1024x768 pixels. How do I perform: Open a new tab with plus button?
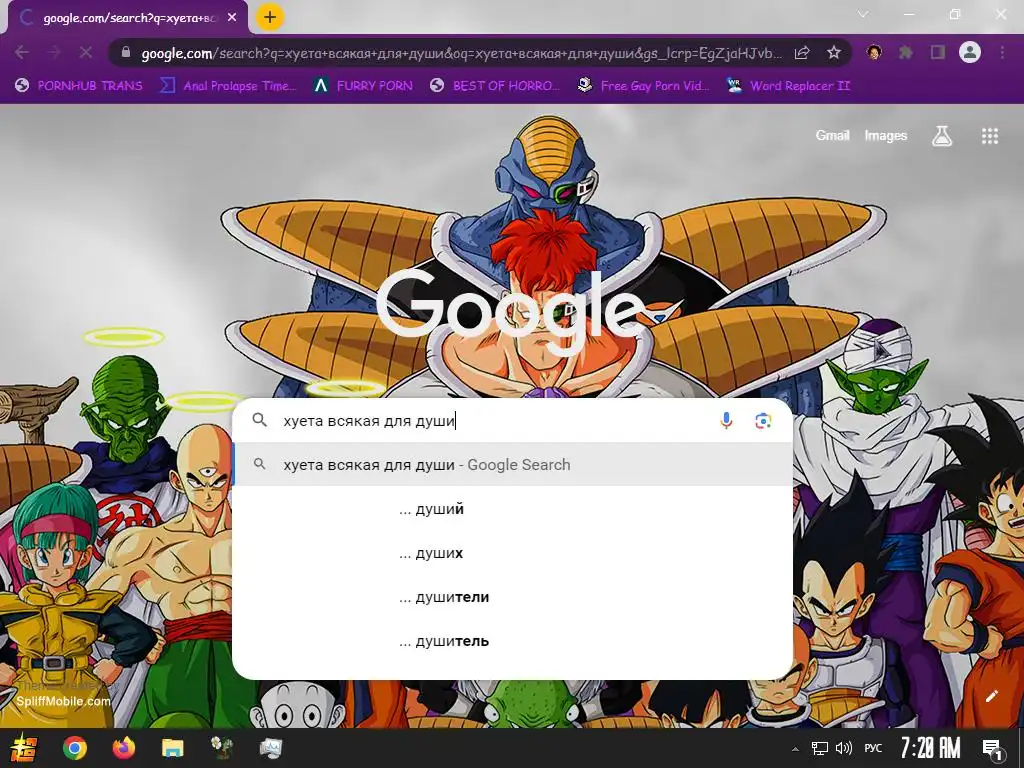pyautogui.click(x=270, y=18)
